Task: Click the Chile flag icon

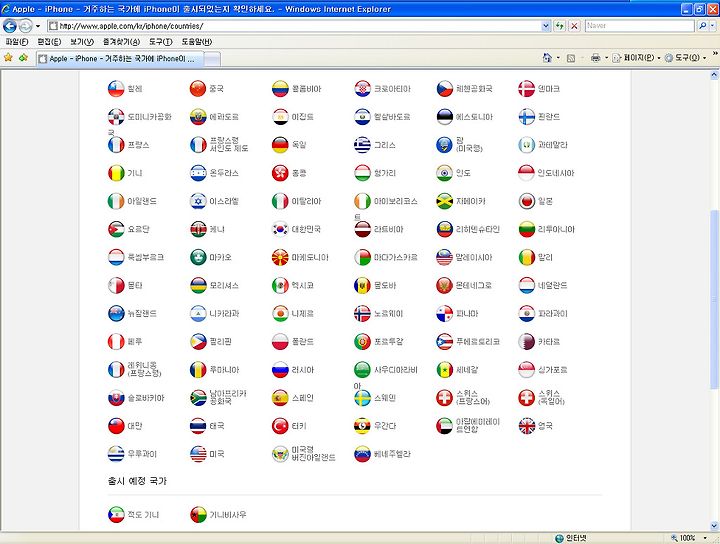Action: 116,89
